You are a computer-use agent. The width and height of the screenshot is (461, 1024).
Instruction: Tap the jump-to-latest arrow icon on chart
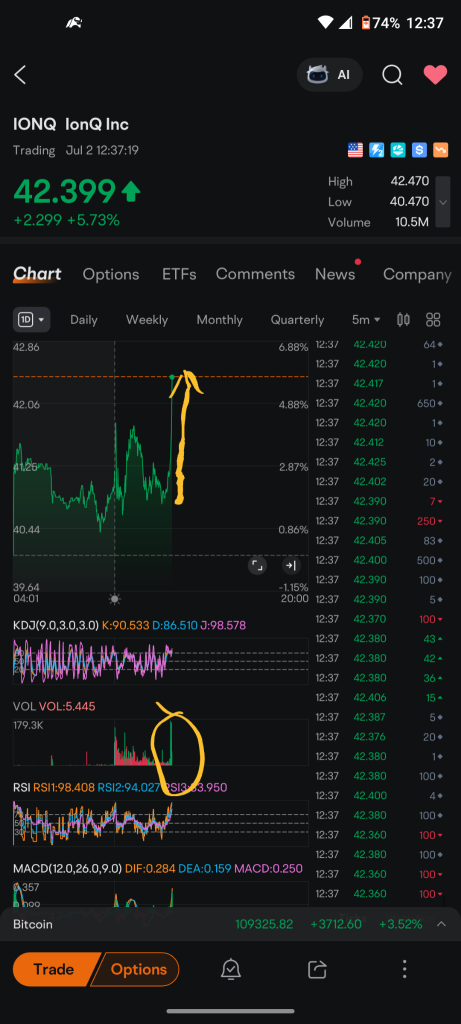291,566
